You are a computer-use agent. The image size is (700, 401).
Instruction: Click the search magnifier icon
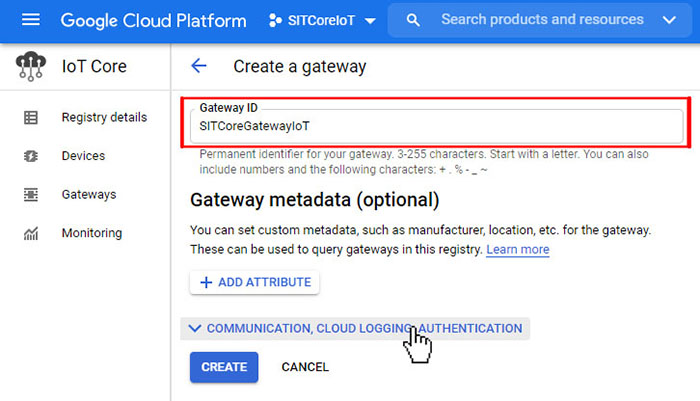tap(413, 20)
